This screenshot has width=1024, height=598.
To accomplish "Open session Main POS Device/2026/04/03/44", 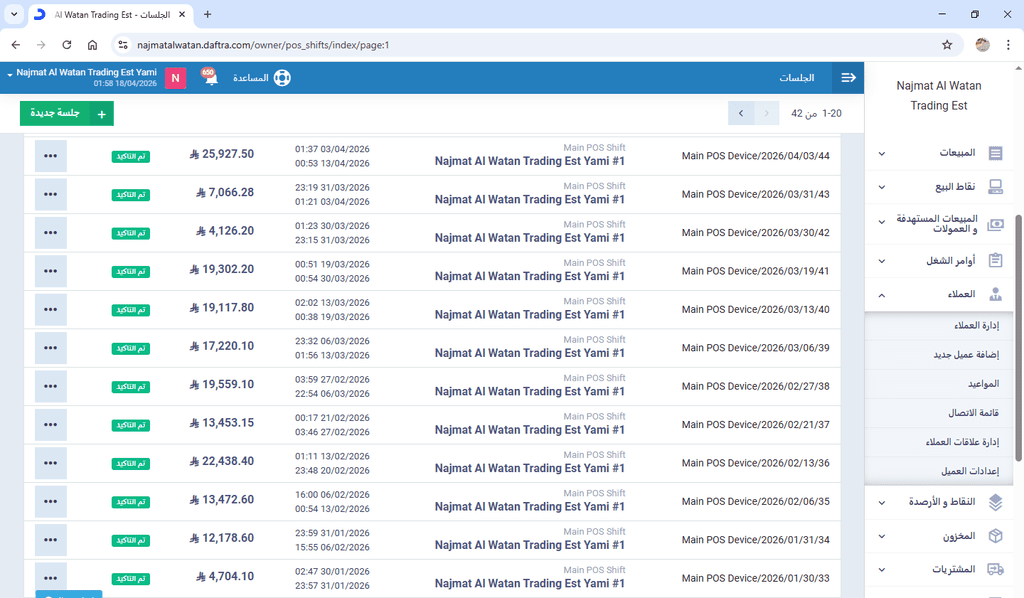I will (x=755, y=156).
